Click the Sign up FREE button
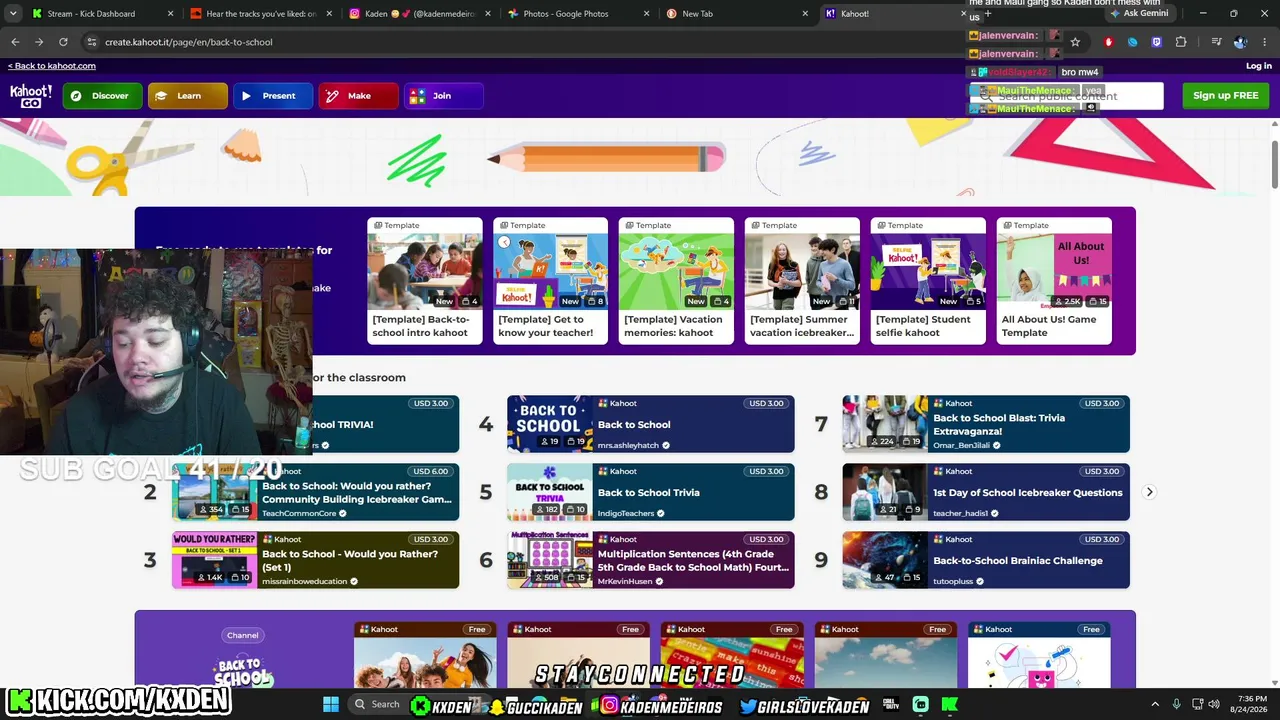Viewport: 1280px width, 720px height. (x=1226, y=96)
